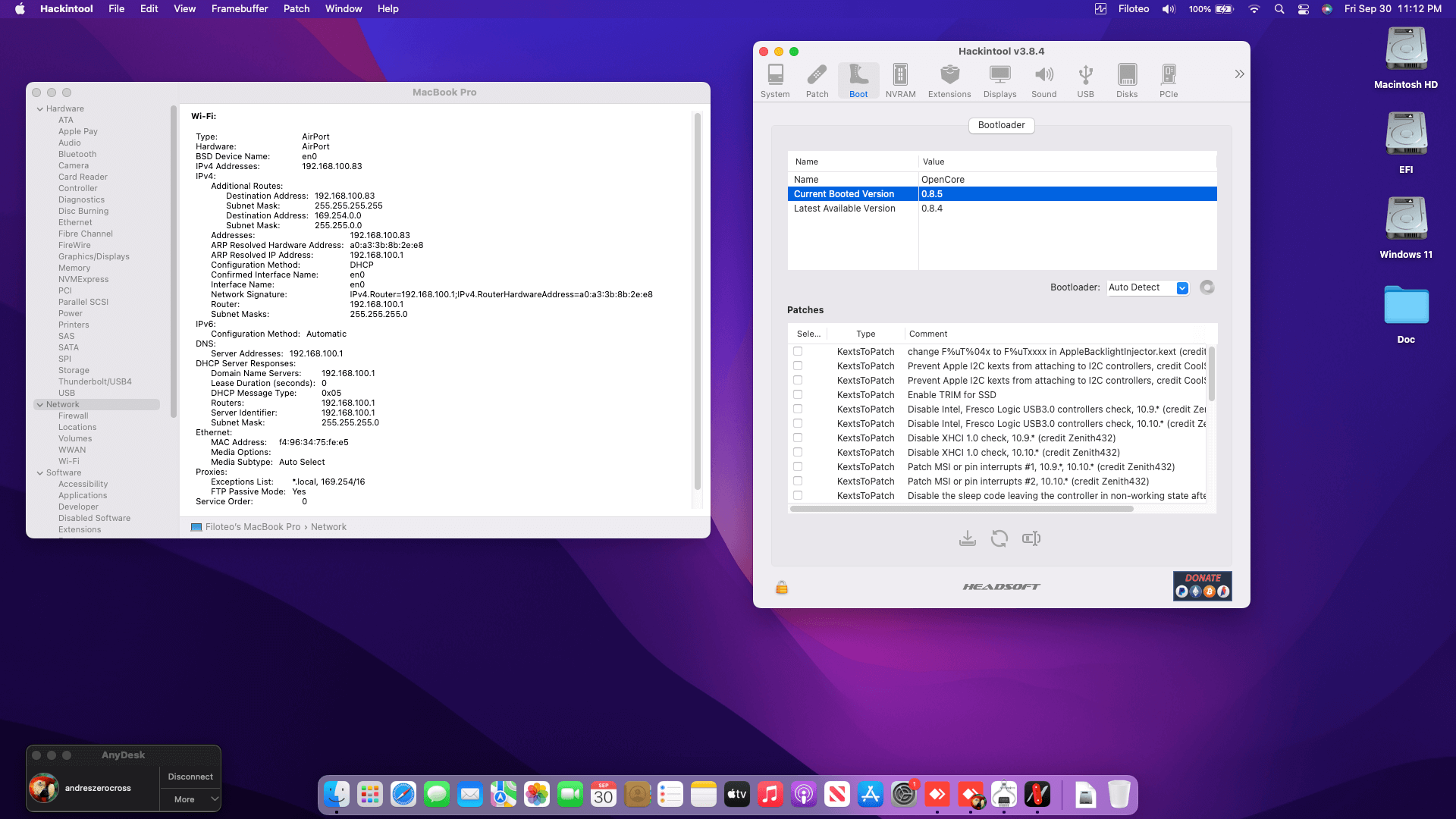
Task: Select the Windows 11 drive on desktop
Action: point(1406,228)
